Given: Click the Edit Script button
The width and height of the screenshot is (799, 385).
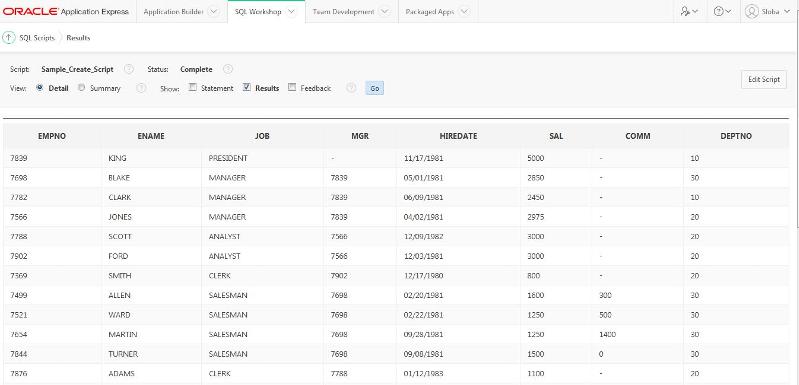Looking at the screenshot, I should click(764, 79).
